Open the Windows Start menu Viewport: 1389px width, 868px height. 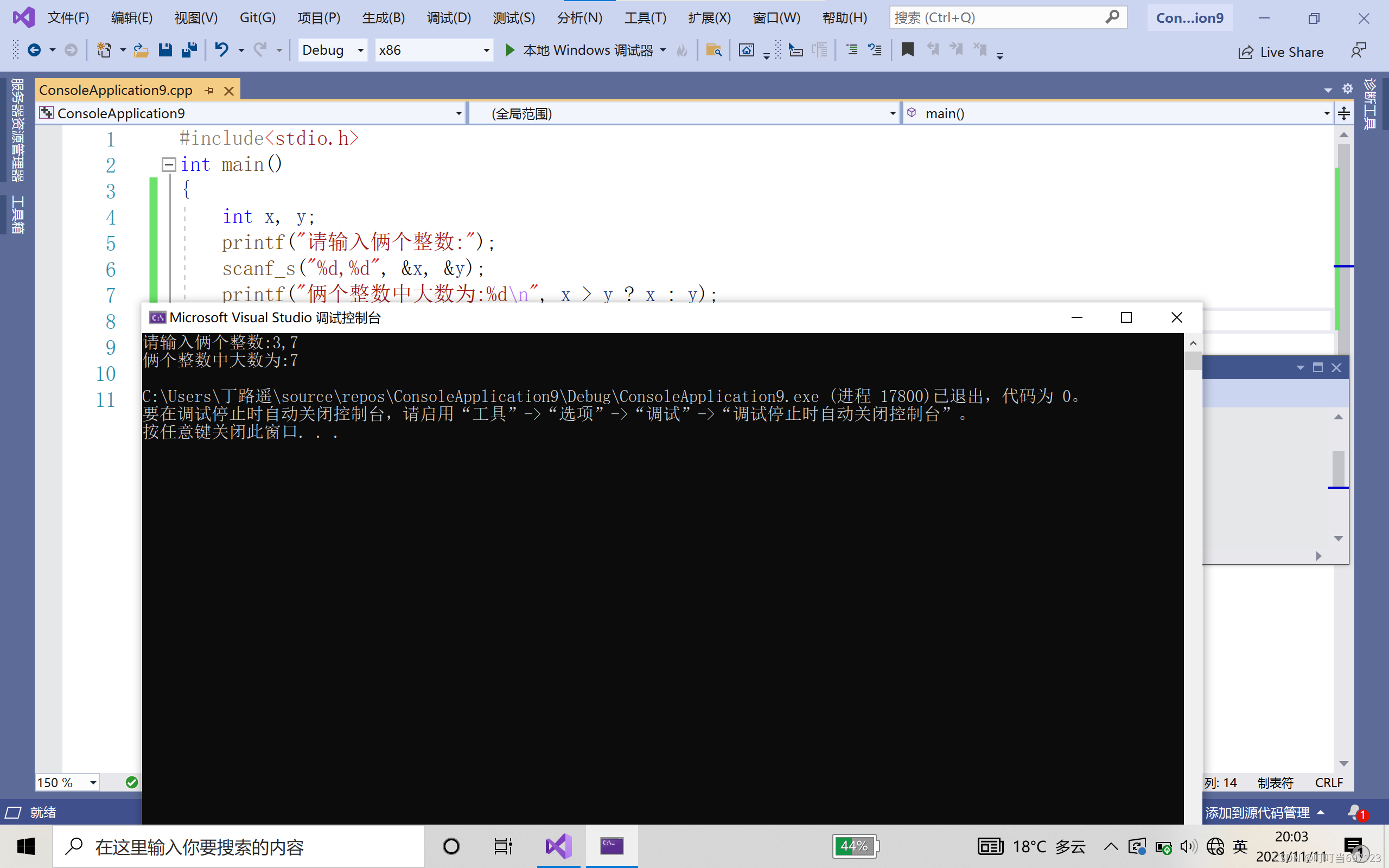click(x=26, y=846)
